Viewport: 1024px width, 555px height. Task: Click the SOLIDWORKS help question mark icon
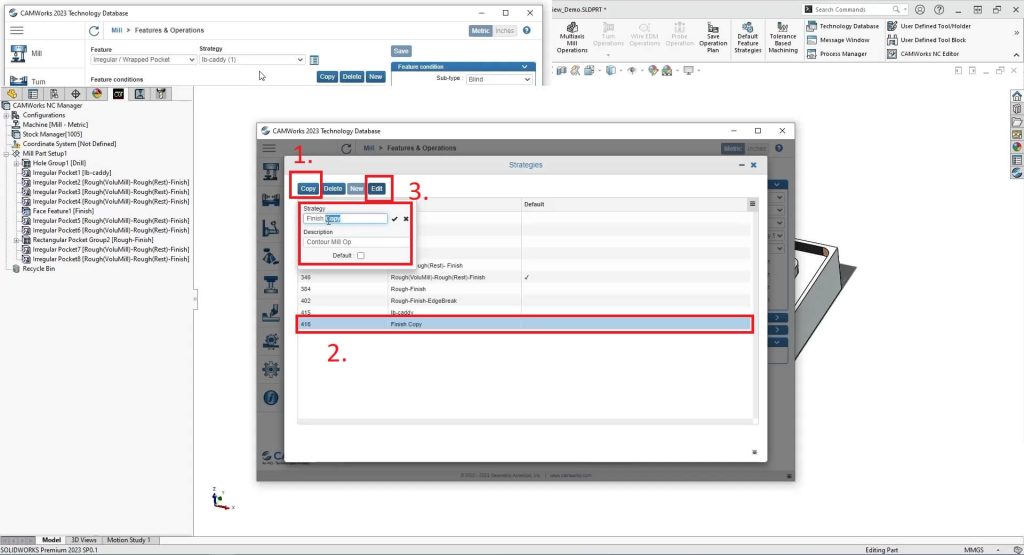tap(939, 9)
